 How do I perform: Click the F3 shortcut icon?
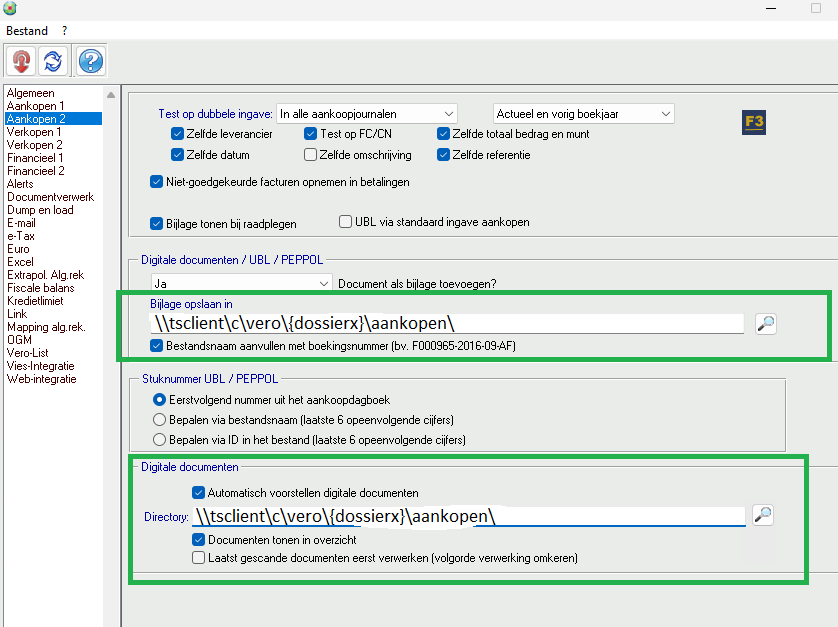tap(754, 122)
